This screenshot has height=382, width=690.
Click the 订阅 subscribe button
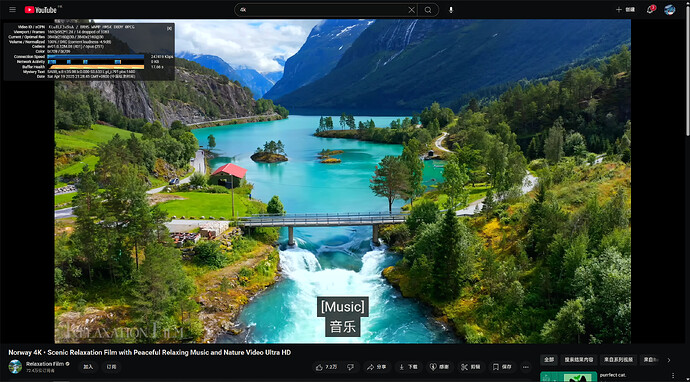[112, 367]
